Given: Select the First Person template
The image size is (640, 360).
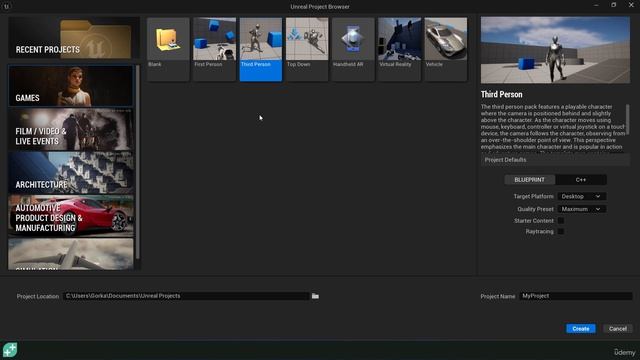Looking at the screenshot, I should [214, 49].
